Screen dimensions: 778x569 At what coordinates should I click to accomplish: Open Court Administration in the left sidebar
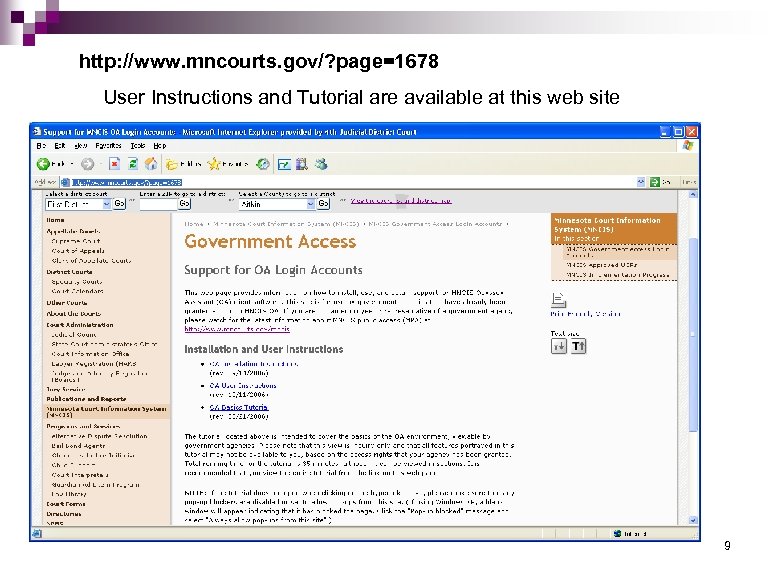79,325
